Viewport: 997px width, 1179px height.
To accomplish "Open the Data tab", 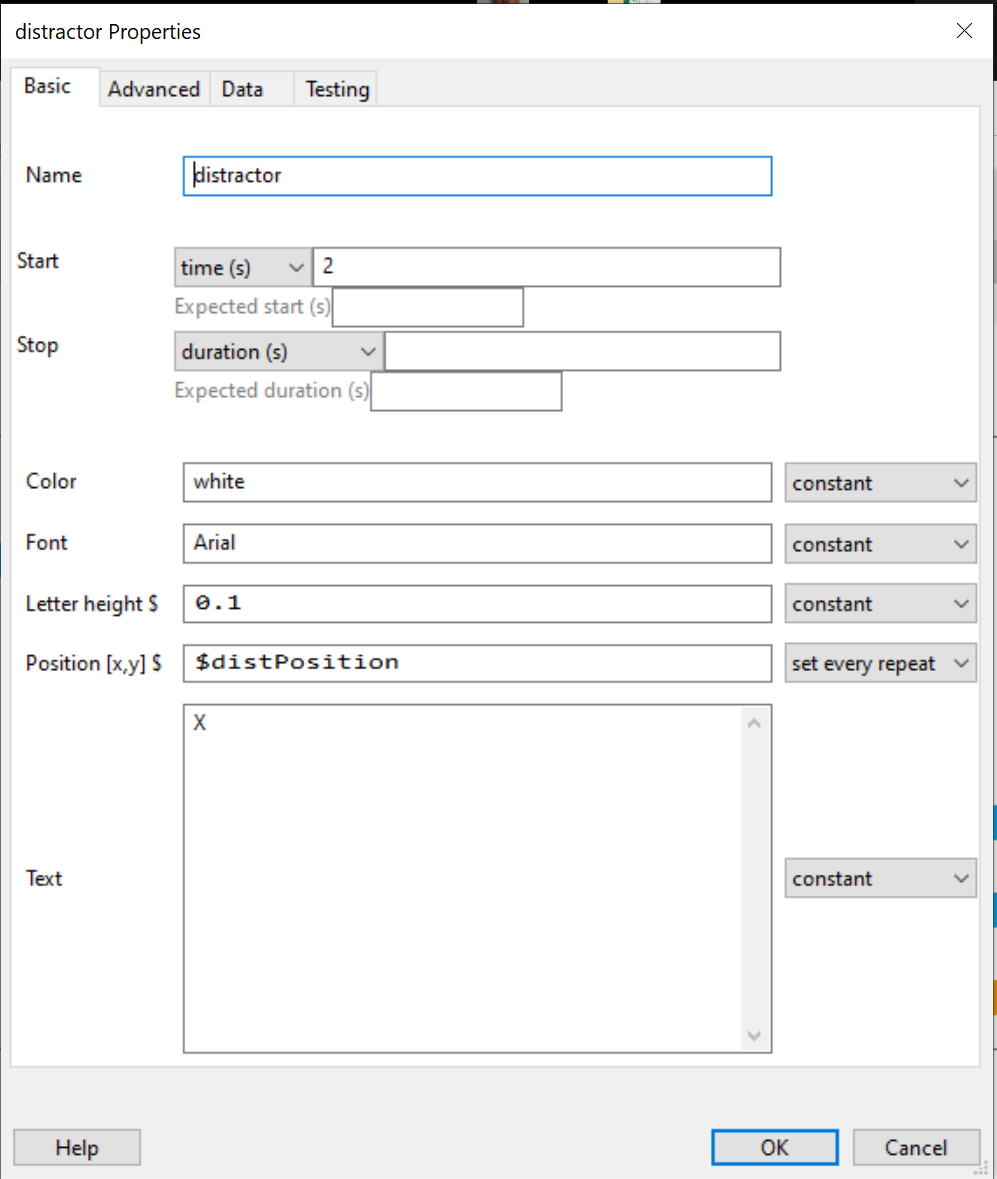I will (243, 89).
